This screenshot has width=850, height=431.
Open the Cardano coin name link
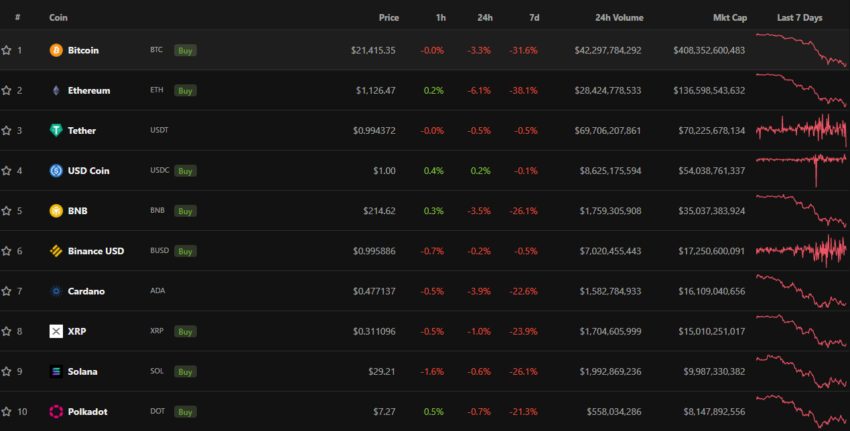(x=86, y=291)
